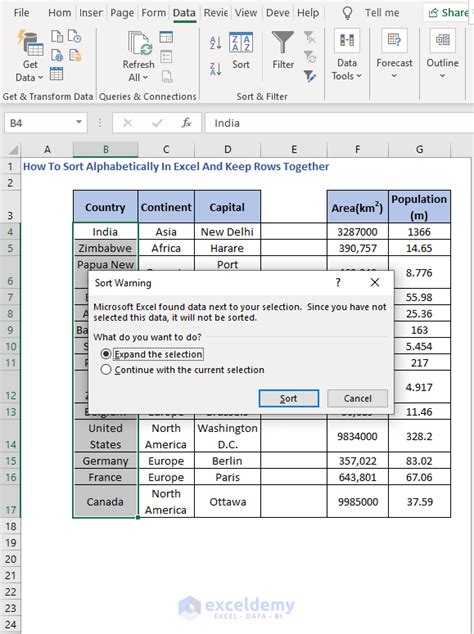This screenshot has height=634, width=474.
Task: Select row 17 header
Action: point(11,501)
